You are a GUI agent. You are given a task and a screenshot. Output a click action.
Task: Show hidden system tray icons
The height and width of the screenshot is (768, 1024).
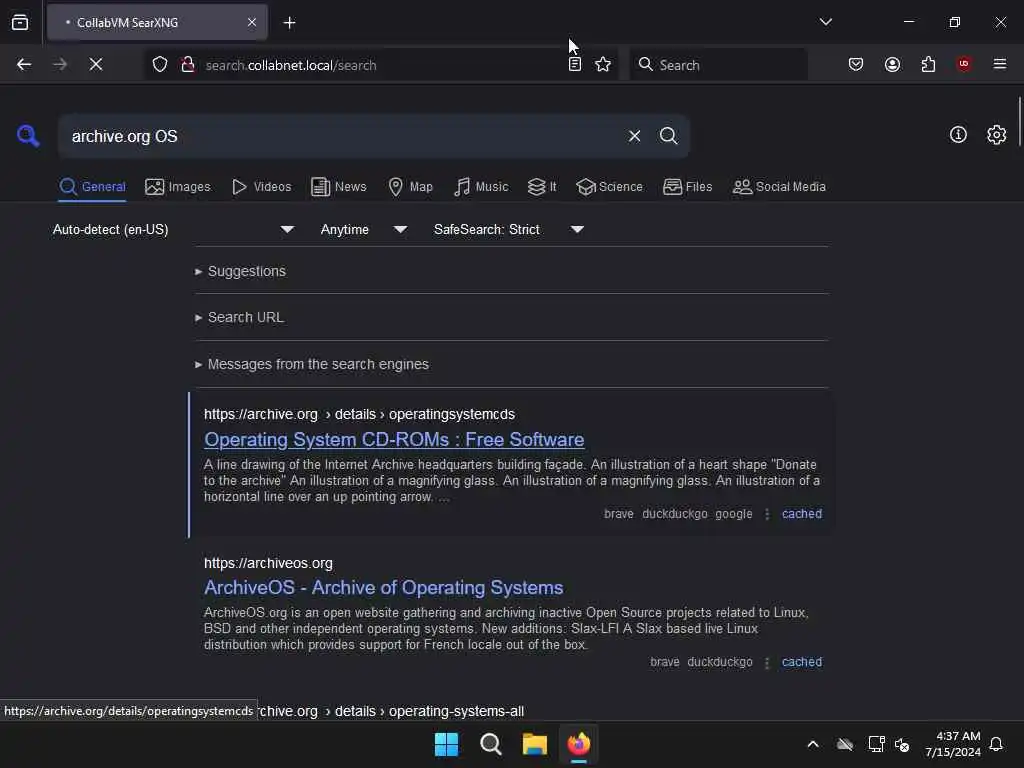(813, 744)
